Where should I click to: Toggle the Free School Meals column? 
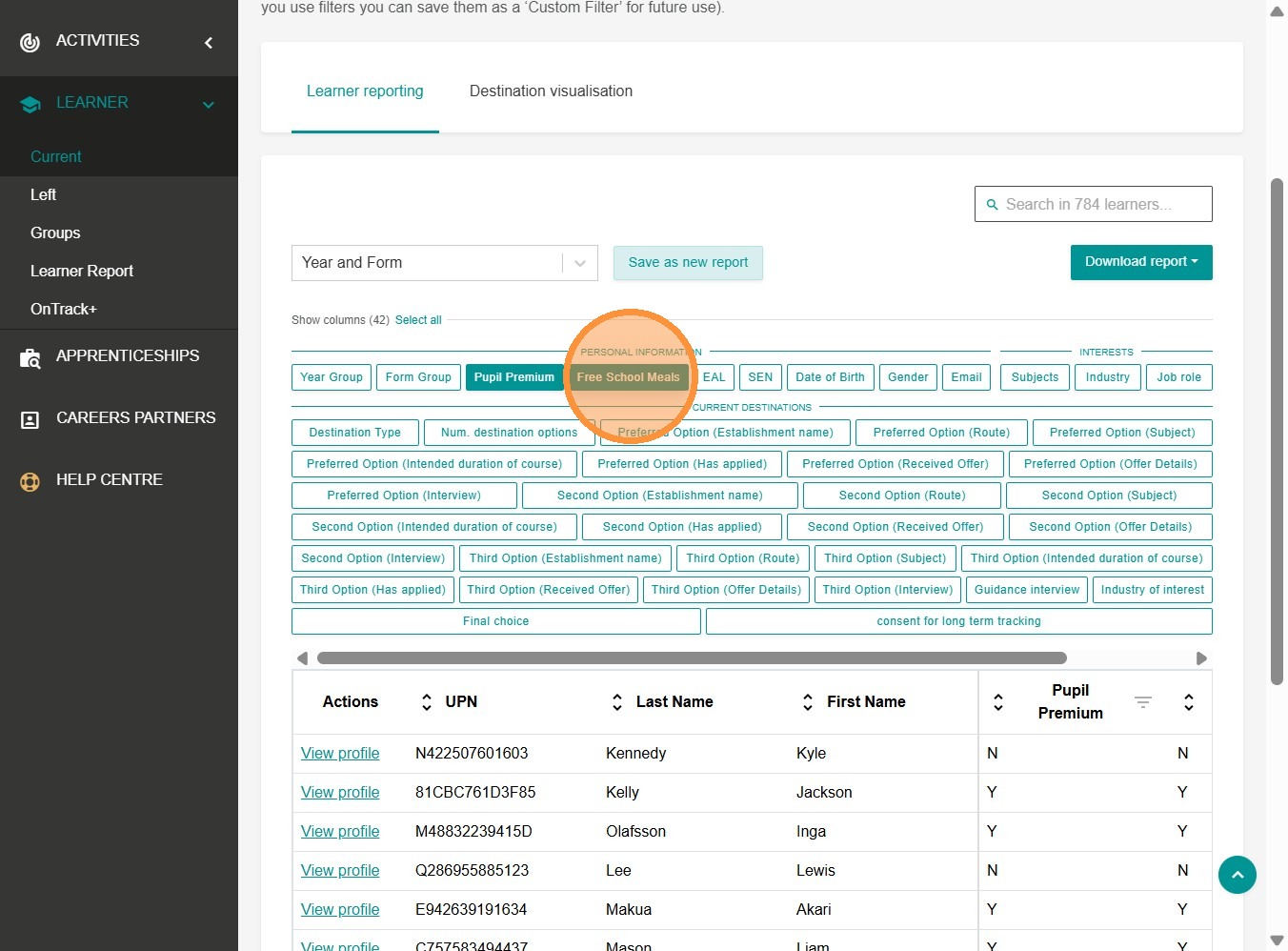pyautogui.click(x=629, y=377)
